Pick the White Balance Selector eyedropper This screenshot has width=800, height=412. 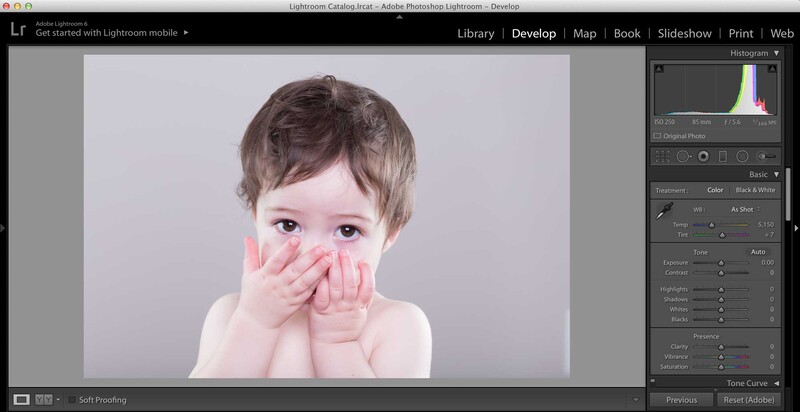[664, 211]
